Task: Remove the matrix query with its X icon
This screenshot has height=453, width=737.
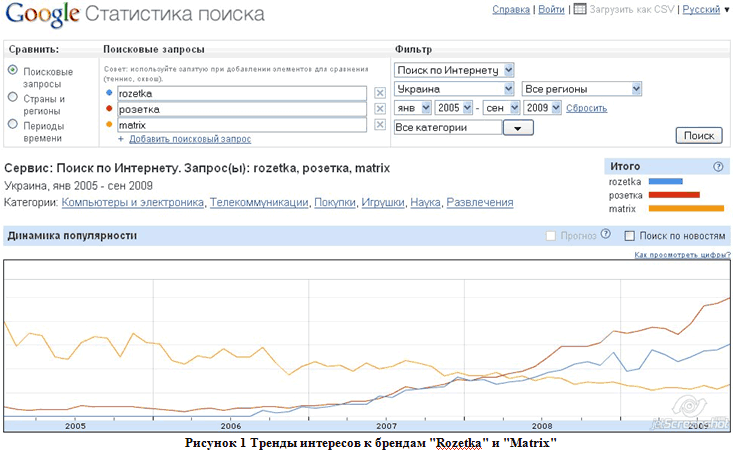Action: (380, 125)
